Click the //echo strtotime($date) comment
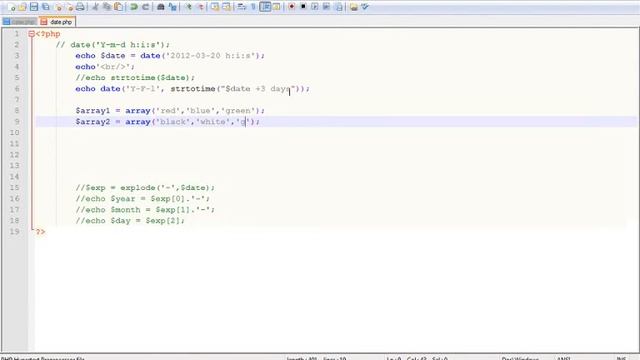This screenshot has height=360, width=640. coord(135,78)
